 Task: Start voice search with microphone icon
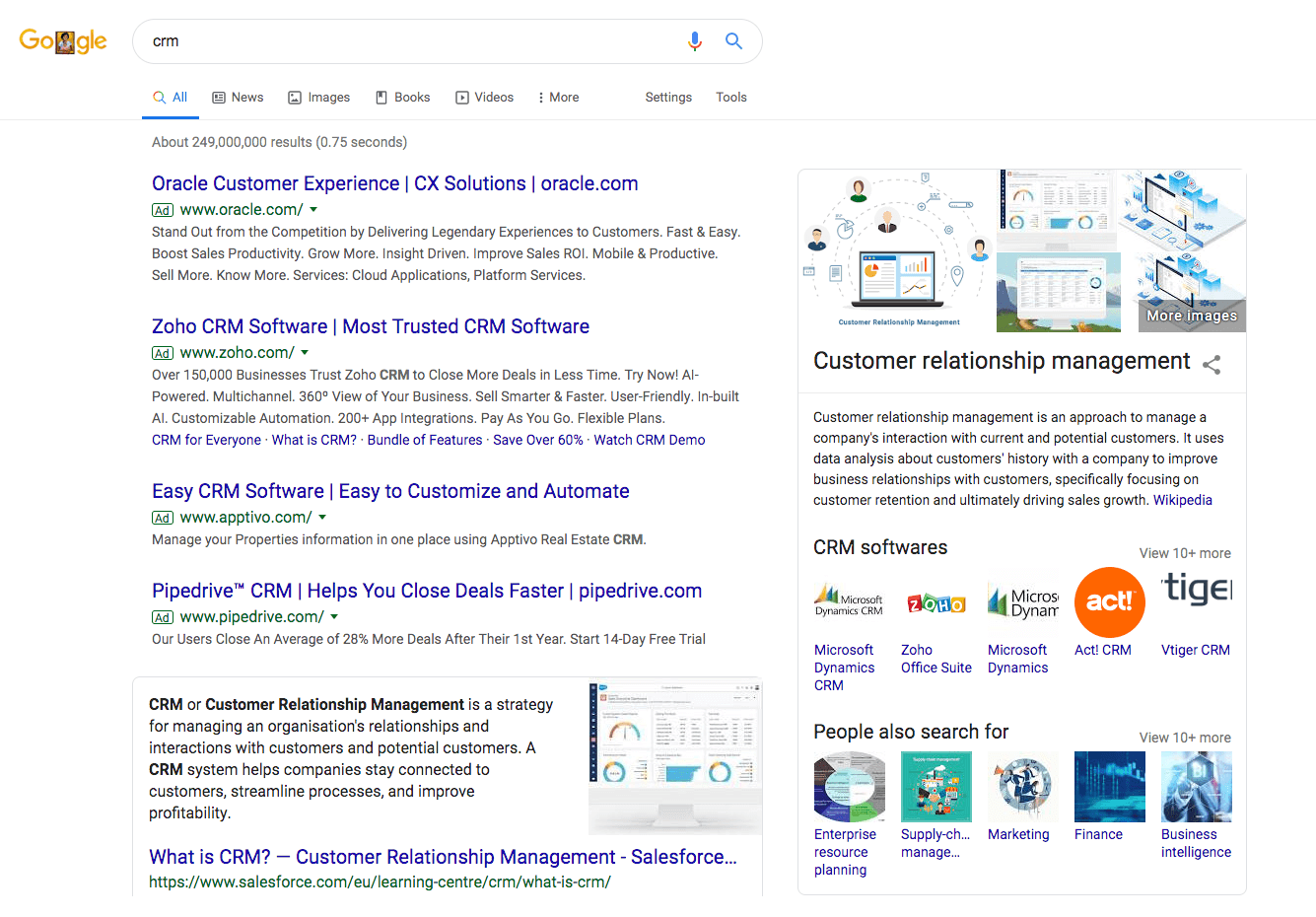tap(695, 41)
